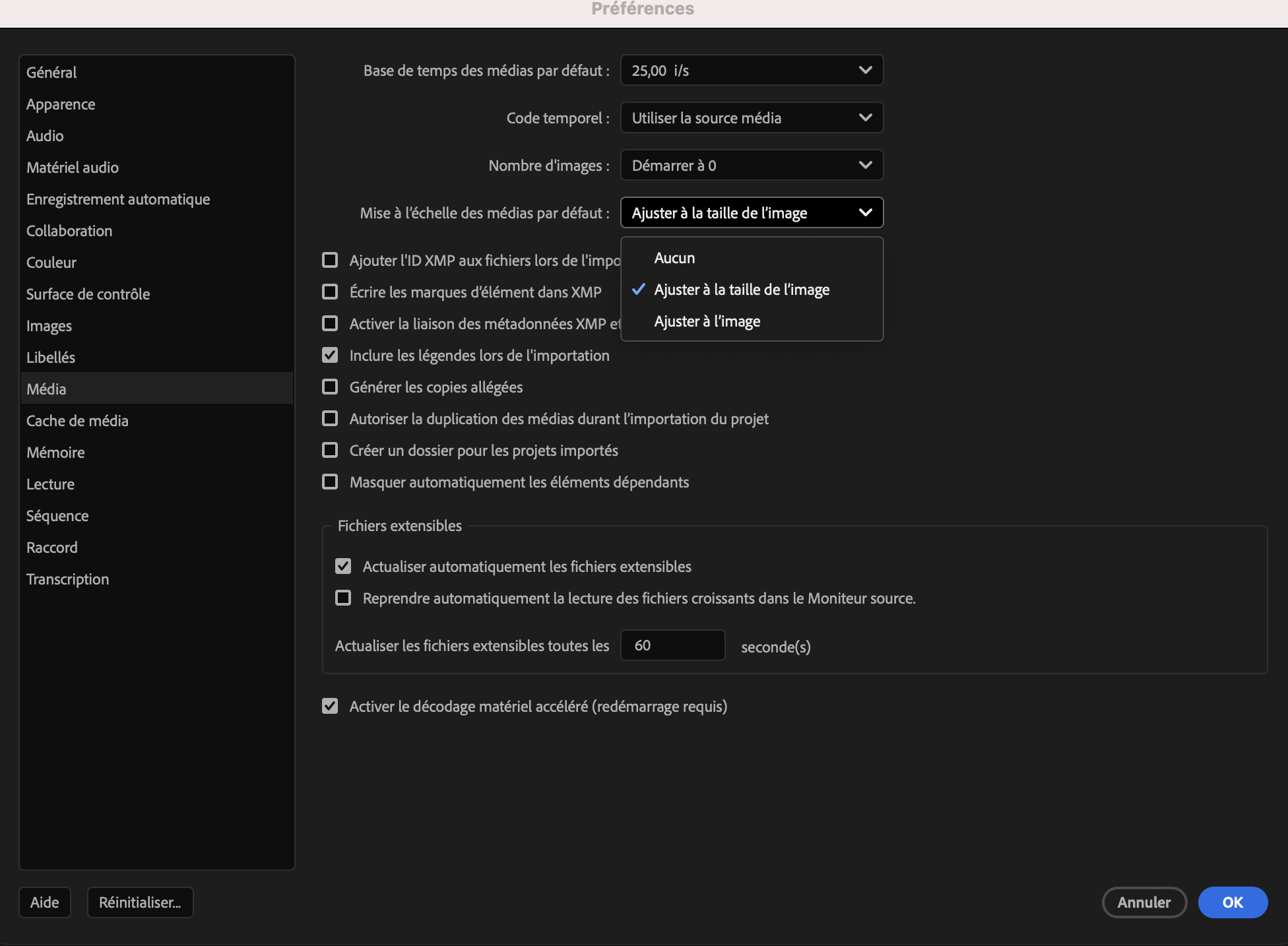This screenshot has height=946, width=1288.
Task: Go to Séquence preferences category
Action: pyautogui.click(x=57, y=516)
